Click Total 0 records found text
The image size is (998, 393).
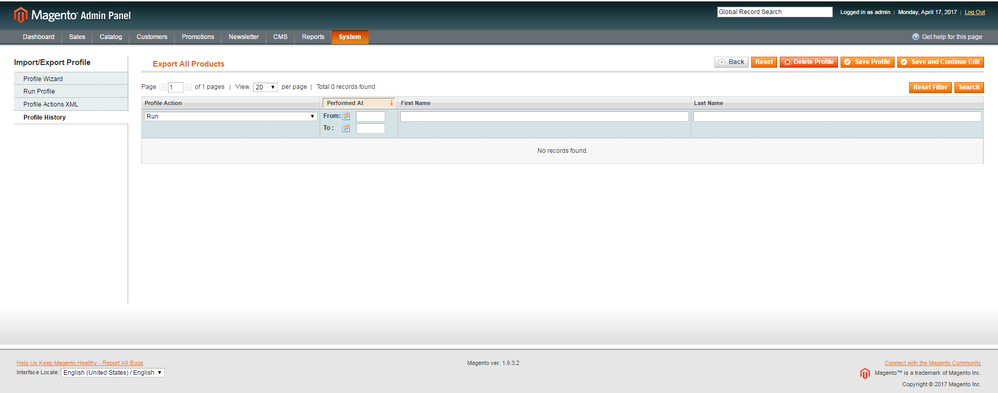346,87
